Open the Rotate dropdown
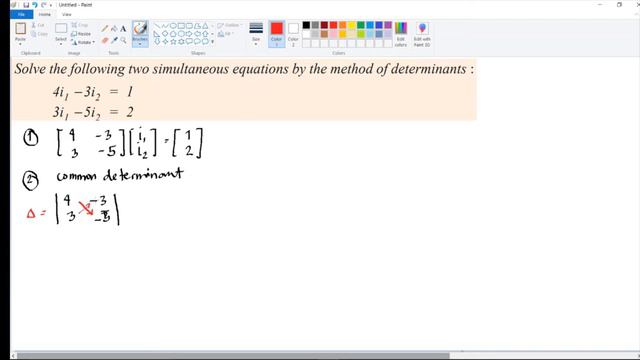The width and height of the screenshot is (640, 360). (x=83, y=42)
